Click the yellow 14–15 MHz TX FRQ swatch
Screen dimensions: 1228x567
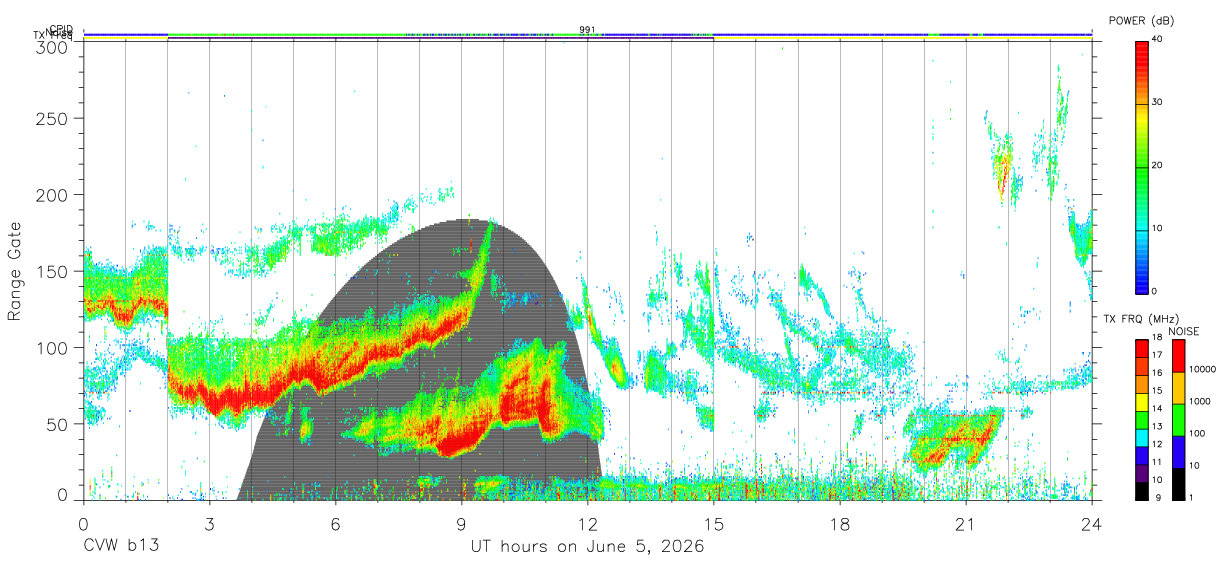(x=1143, y=402)
